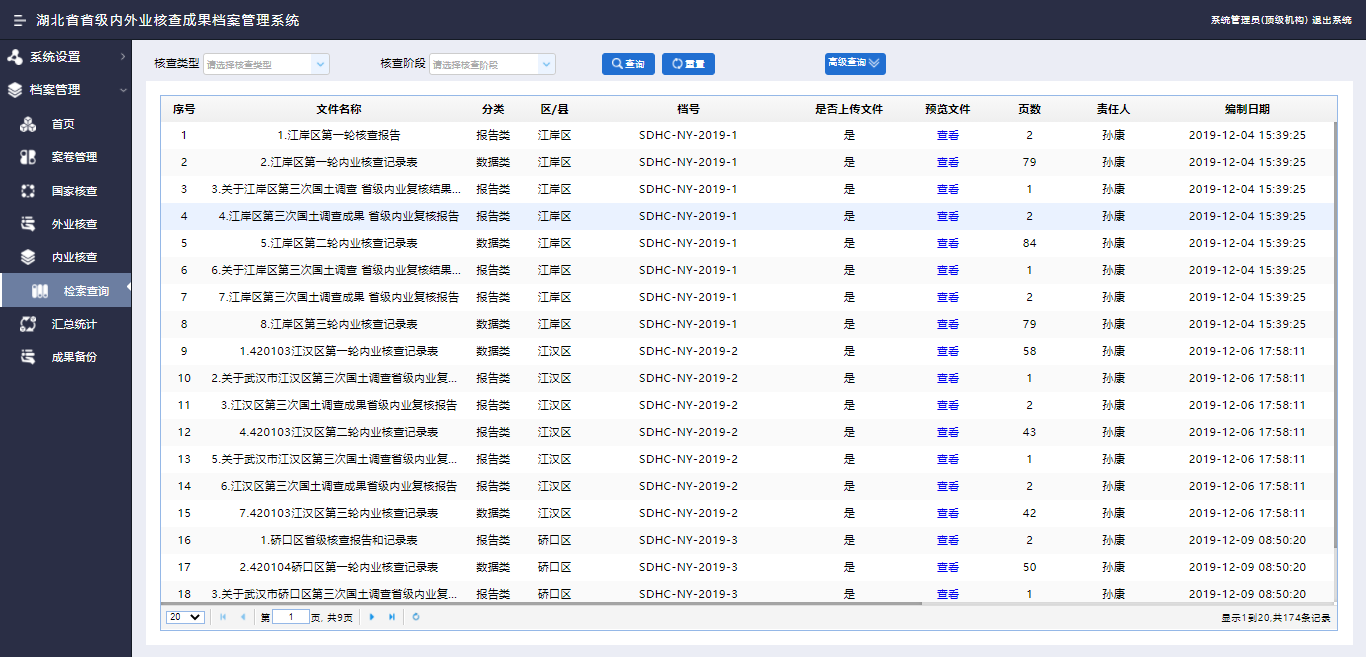
Task: Click 查看 link in row 12
Action: pyautogui.click(x=947, y=432)
